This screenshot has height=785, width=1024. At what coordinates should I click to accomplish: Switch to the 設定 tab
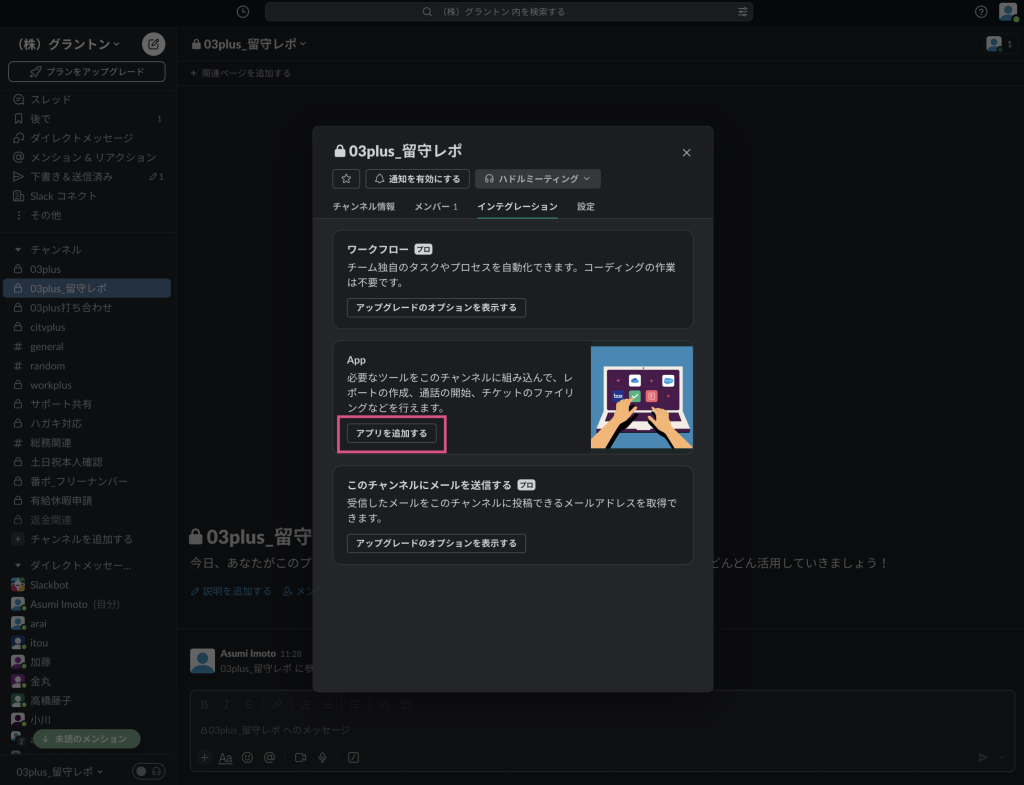pos(586,207)
